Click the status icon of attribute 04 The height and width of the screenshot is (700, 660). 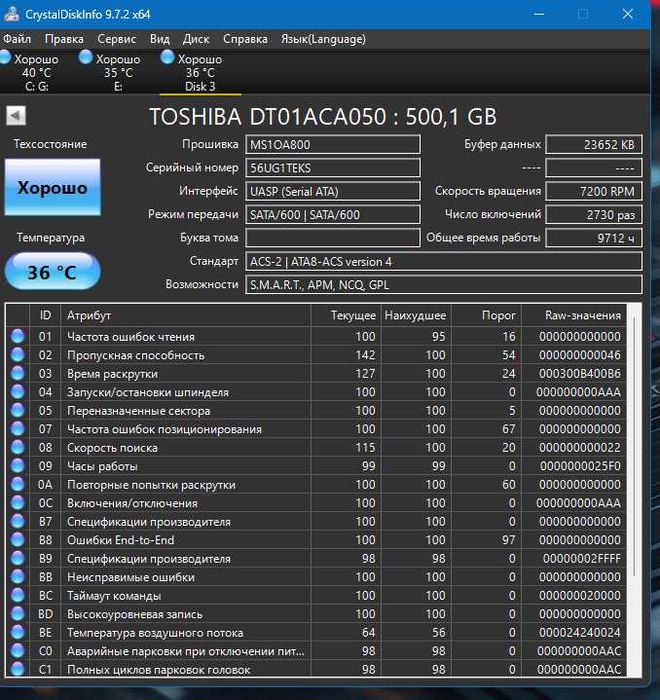[x=17, y=392]
